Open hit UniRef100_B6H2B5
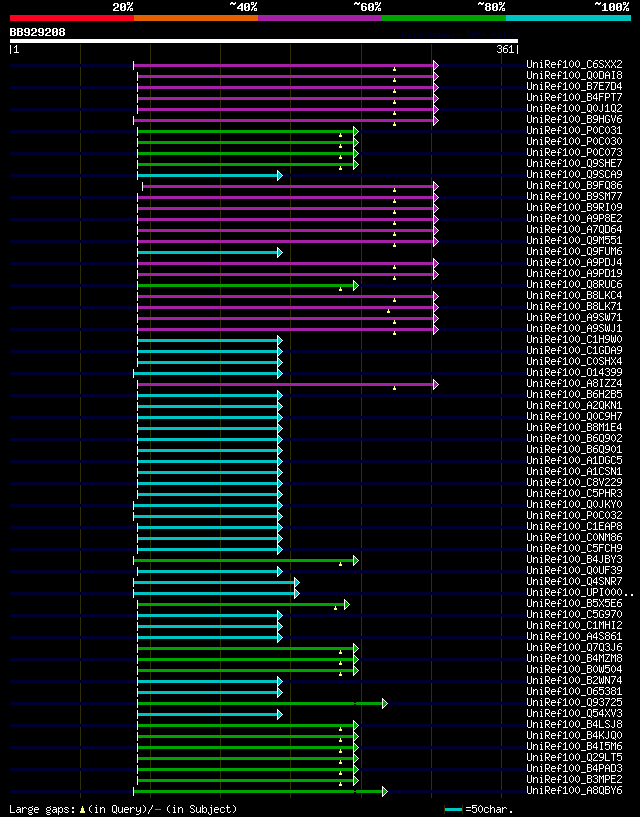This screenshot has width=640, height=817. (x=574, y=394)
